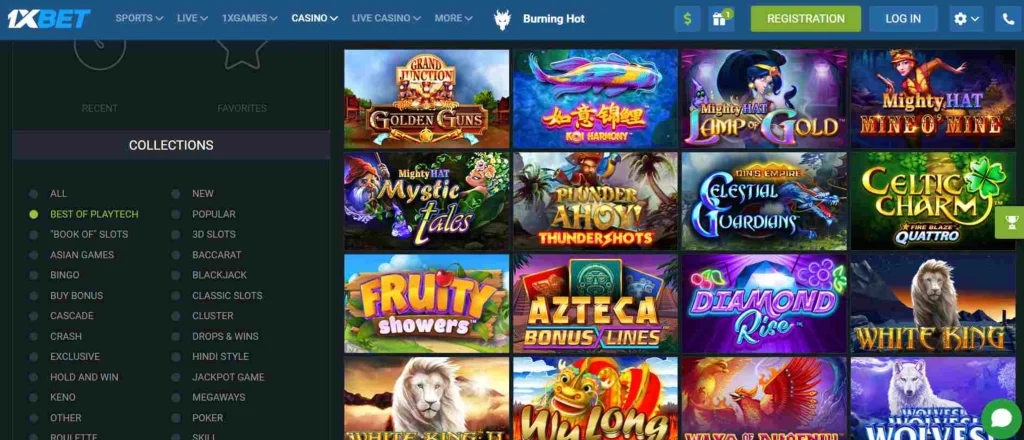Click the trophy side tab icon
The image size is (1024, 440).
pos(1012,223)
